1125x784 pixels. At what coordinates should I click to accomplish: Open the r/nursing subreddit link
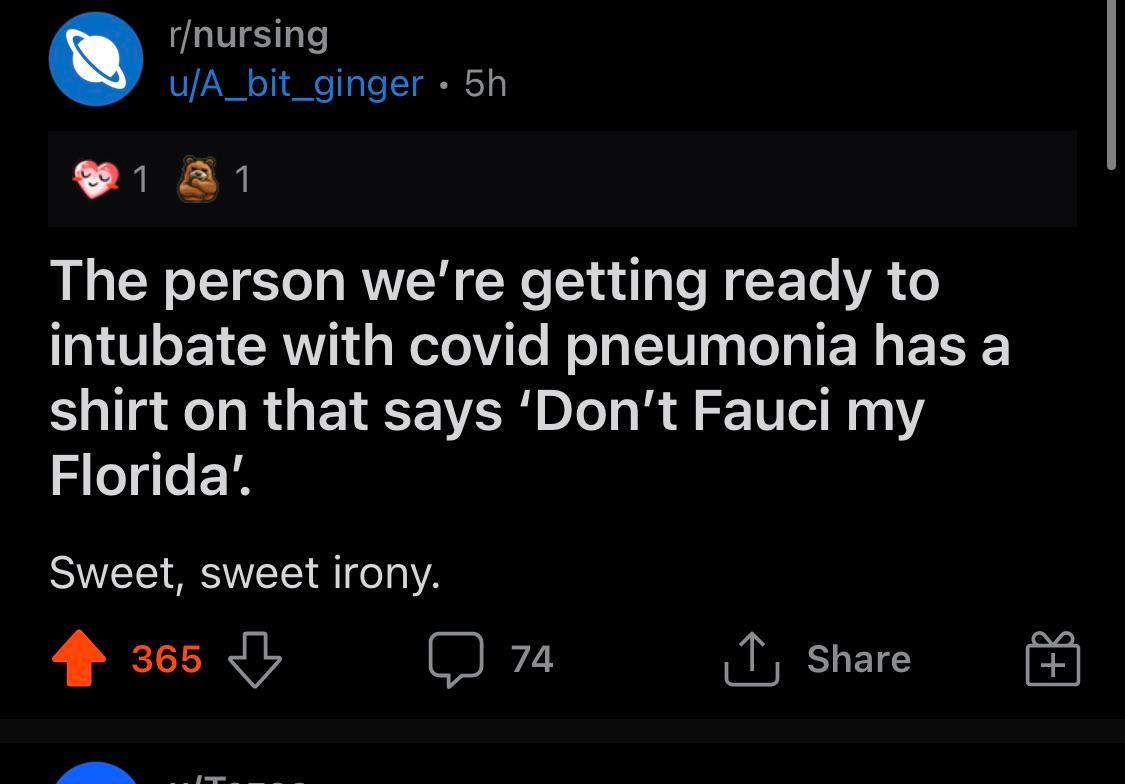coord(248,35)
